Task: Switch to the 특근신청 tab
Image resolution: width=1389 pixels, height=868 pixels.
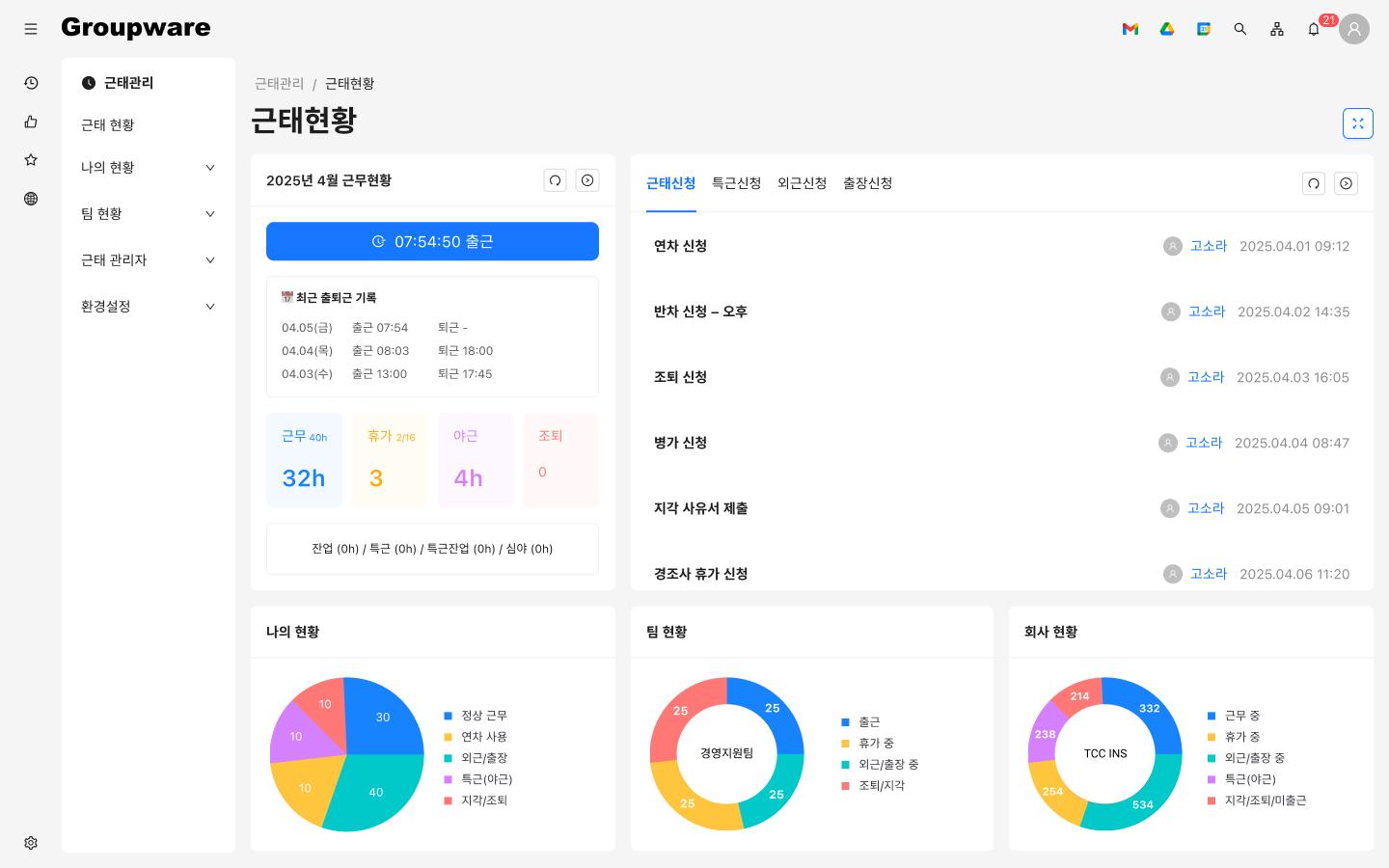Action: (x=736, y=183)
